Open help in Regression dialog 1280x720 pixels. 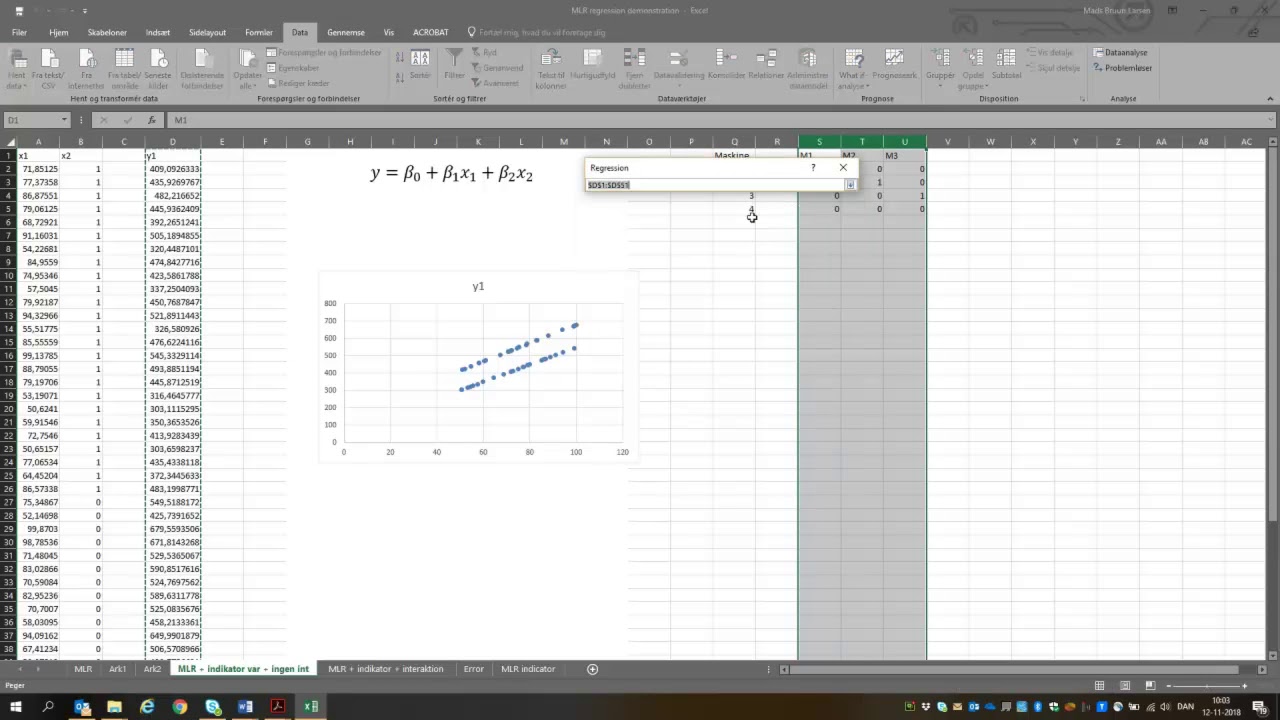(x=813, y=168)
